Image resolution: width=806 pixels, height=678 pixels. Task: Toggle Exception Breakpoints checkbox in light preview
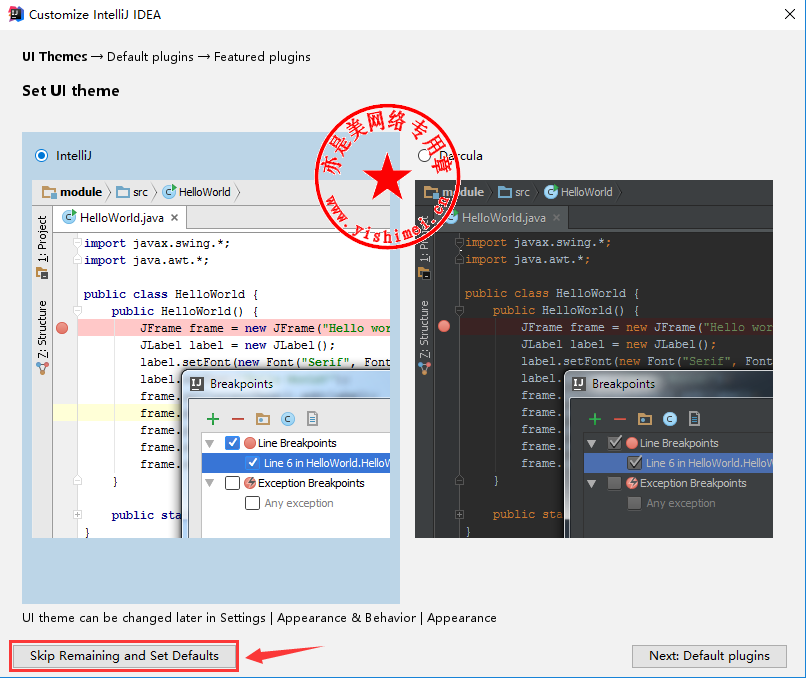[232, 483]
